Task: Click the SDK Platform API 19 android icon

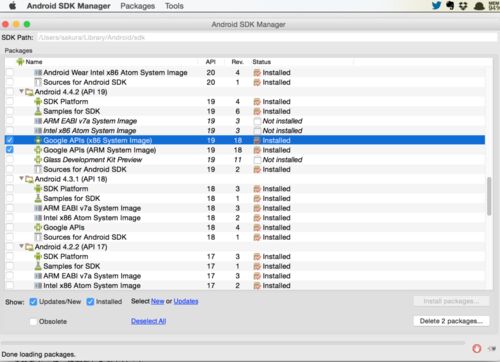Action: 38,101
